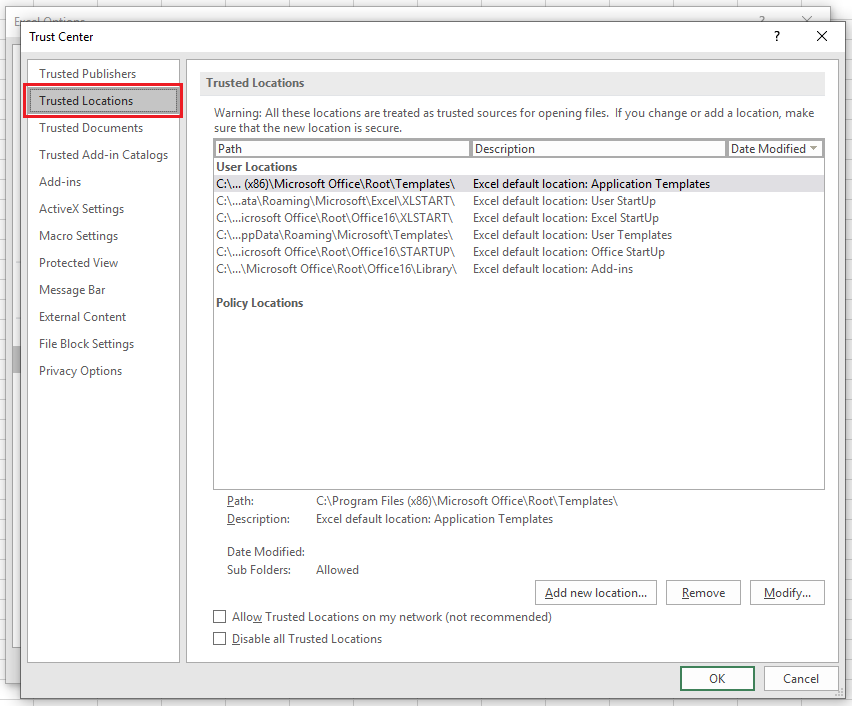Screen dimensions: 852x706
Task: Open the Trusted Documents section
Action: coord(91,128)
